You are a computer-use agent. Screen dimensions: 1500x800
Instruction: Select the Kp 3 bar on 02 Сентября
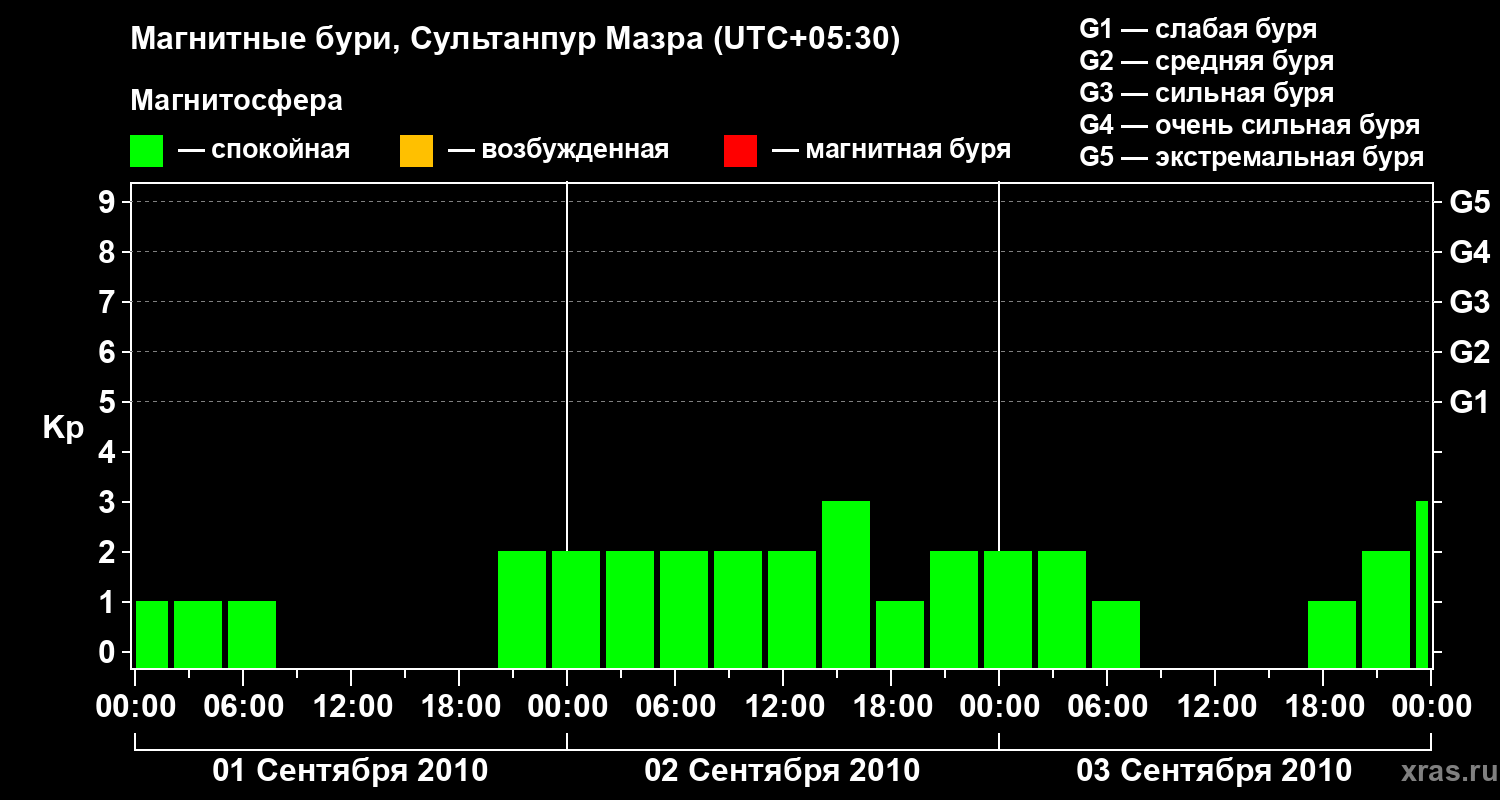pos(845,584)
